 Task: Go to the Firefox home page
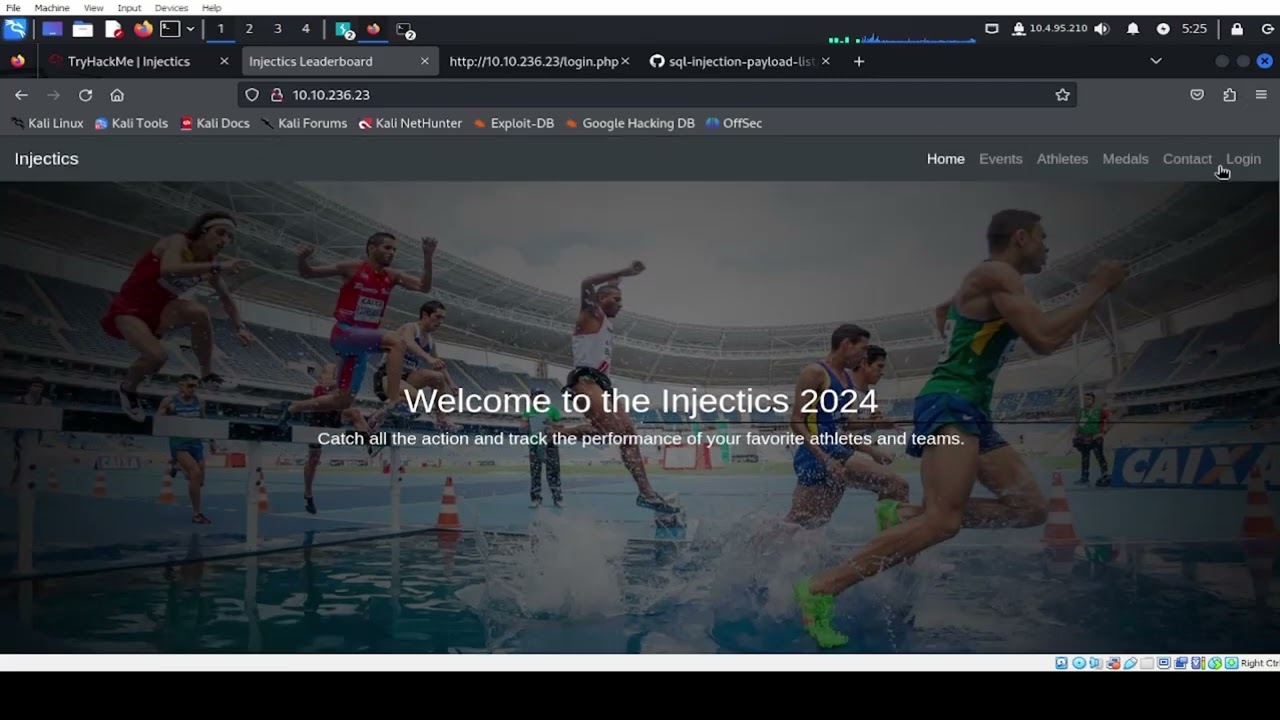tap(117, 95)
